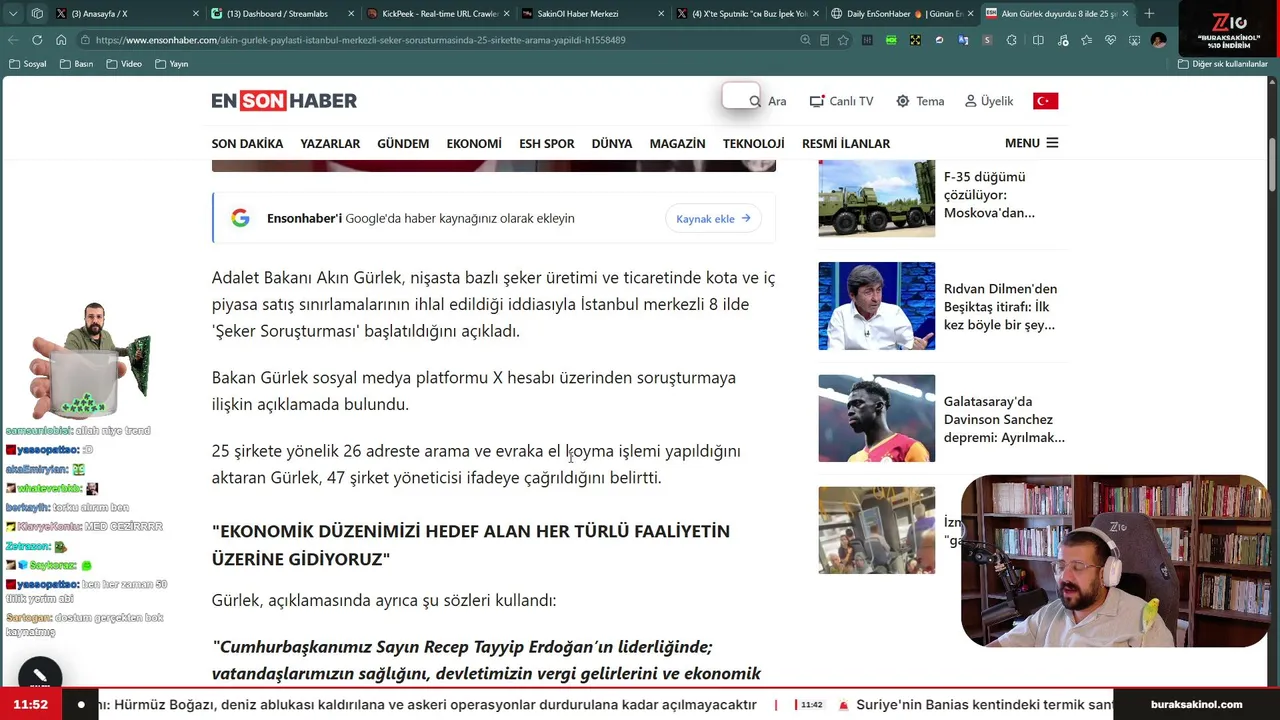Open the DÜNYA section

[x=612, y=144]
